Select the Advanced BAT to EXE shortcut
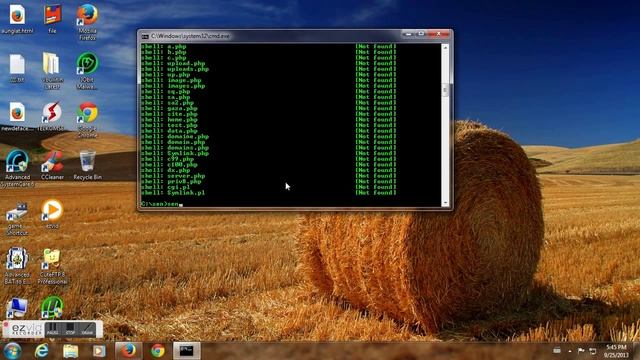 [17, 266]
